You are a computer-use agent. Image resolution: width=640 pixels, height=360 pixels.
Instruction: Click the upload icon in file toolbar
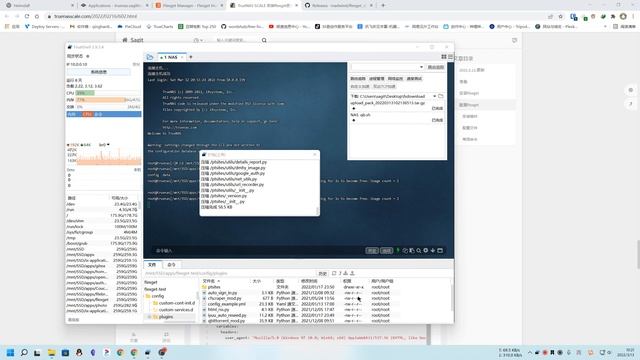tap(352, 273)
